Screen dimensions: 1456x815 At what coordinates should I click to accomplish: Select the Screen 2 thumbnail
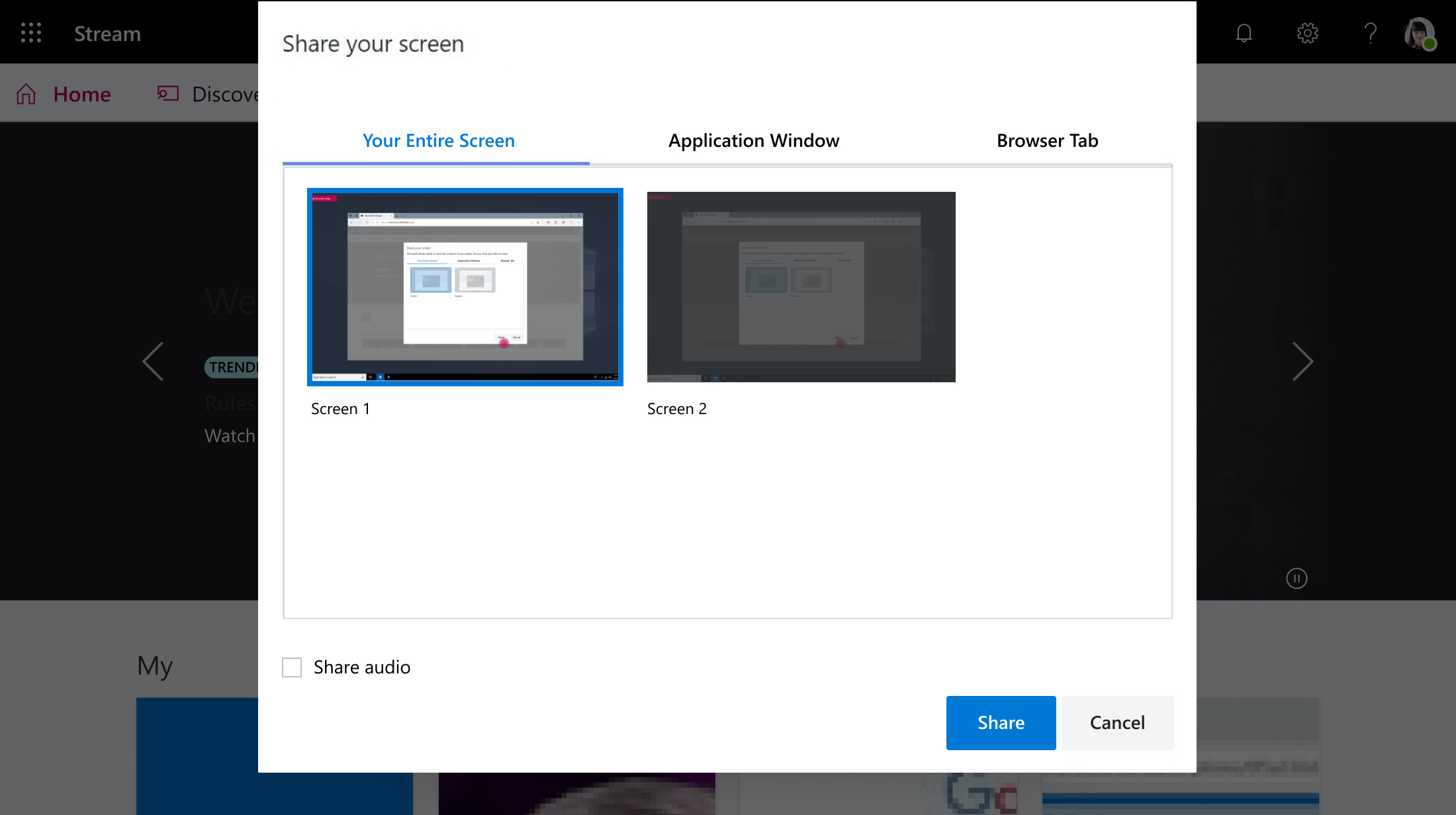(801, 286)
